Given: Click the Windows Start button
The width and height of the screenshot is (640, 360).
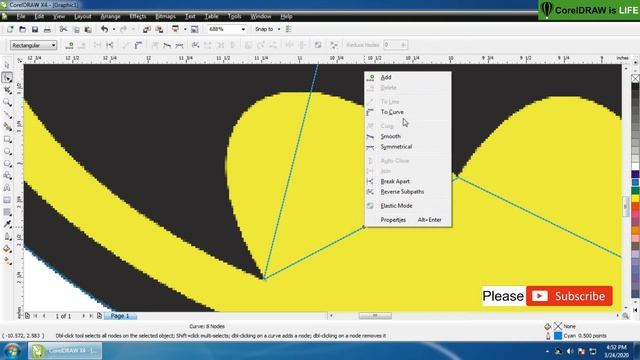Looking at the screenshot, I should tap(12, 351).
